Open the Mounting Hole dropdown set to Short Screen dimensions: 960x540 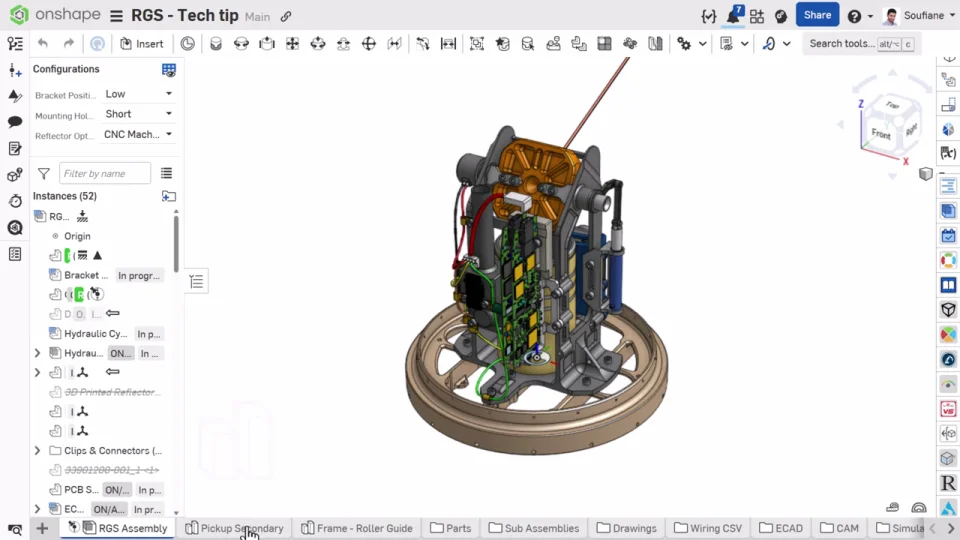pyautogui.click(x=138, y=114)
